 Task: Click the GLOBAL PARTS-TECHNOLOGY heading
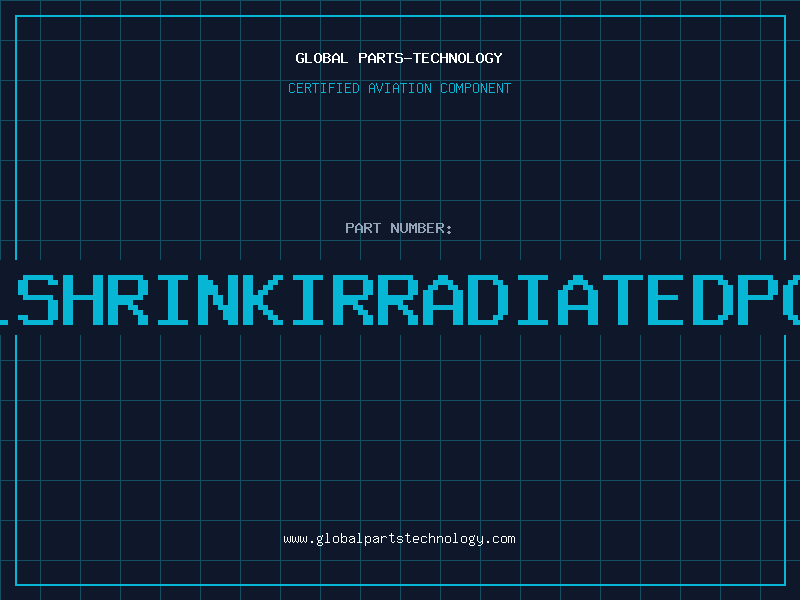point(399,58)
